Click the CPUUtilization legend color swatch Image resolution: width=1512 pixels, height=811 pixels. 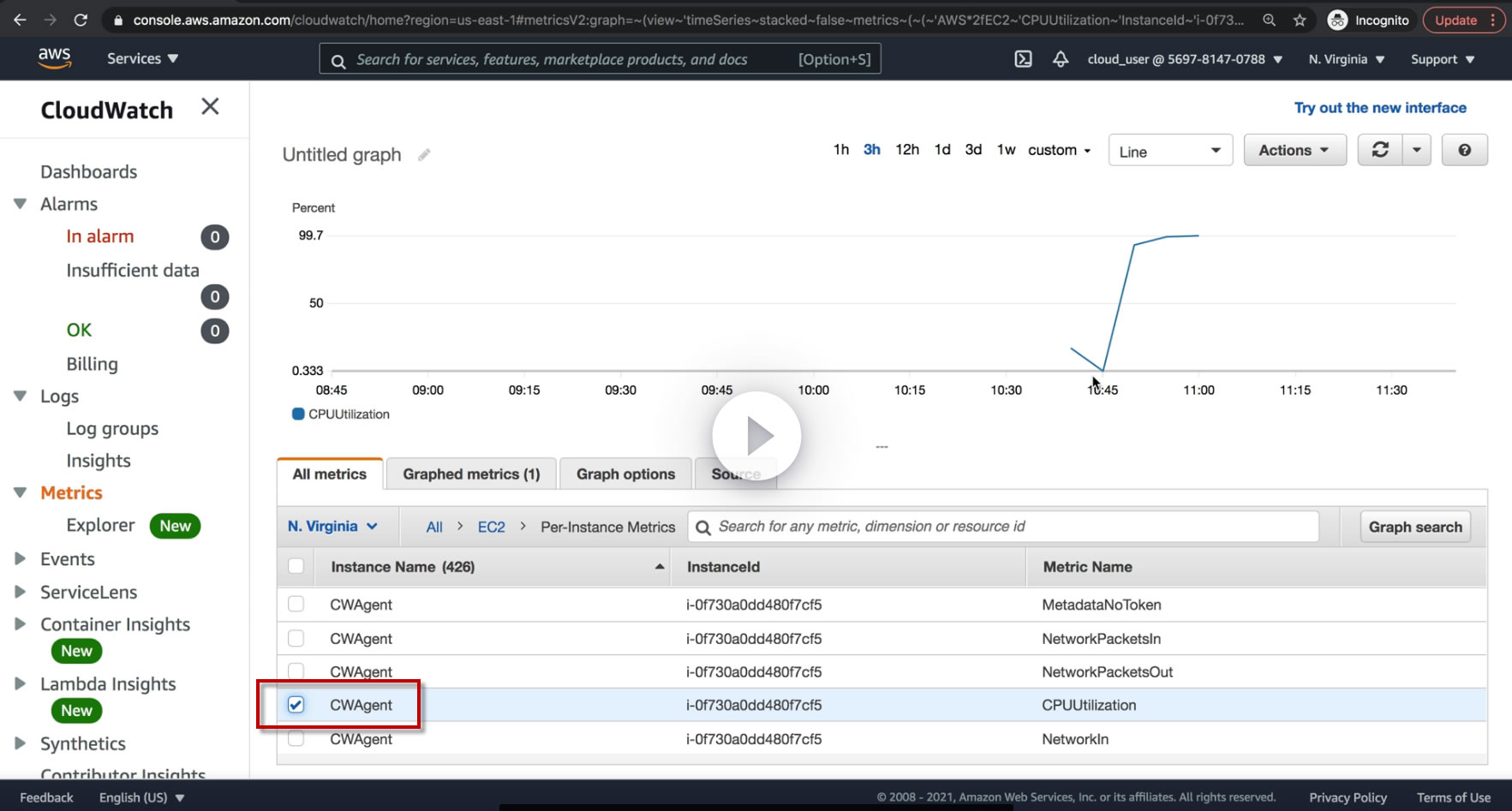point(298,414)
